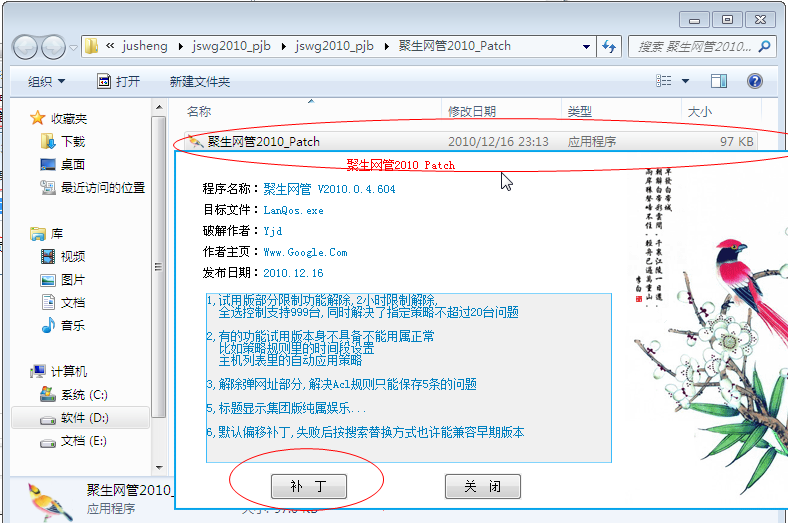Open the recent pages dropdown beside Forward
Screen dimensions: 788x523
(x=73, y=48)
